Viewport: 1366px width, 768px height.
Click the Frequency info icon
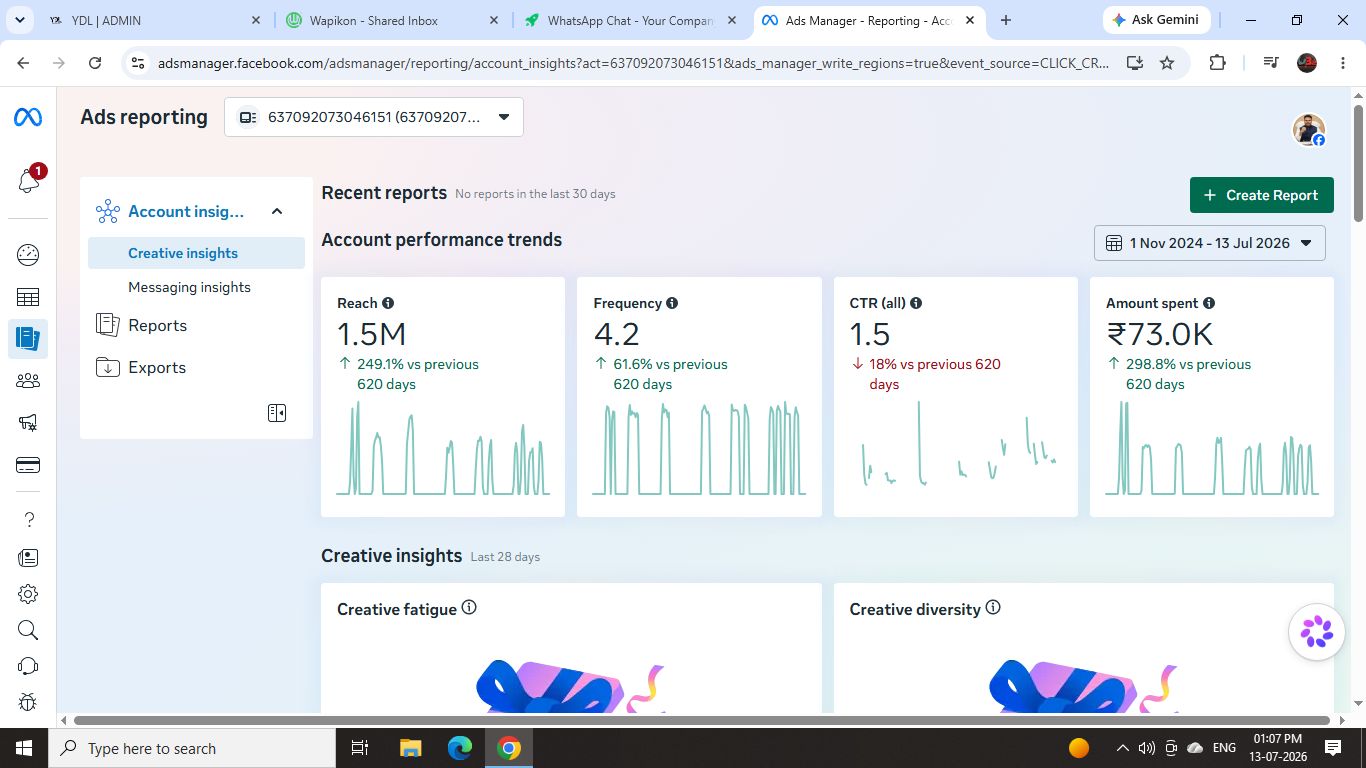[672, 303]
